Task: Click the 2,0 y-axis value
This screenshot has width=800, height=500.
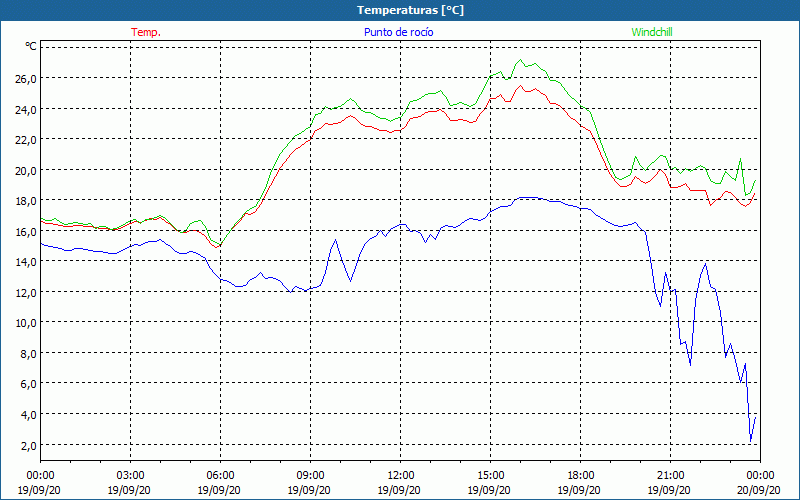Action: click(28, 445)
